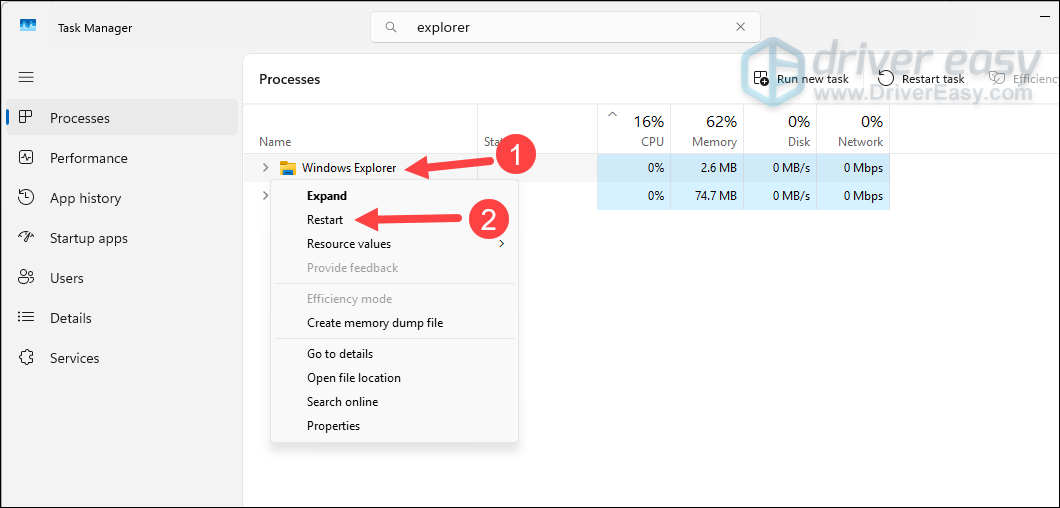Select the Processes page label
Image resolution: width=1060 pixels, height=508 pixels.
(80, 118)
